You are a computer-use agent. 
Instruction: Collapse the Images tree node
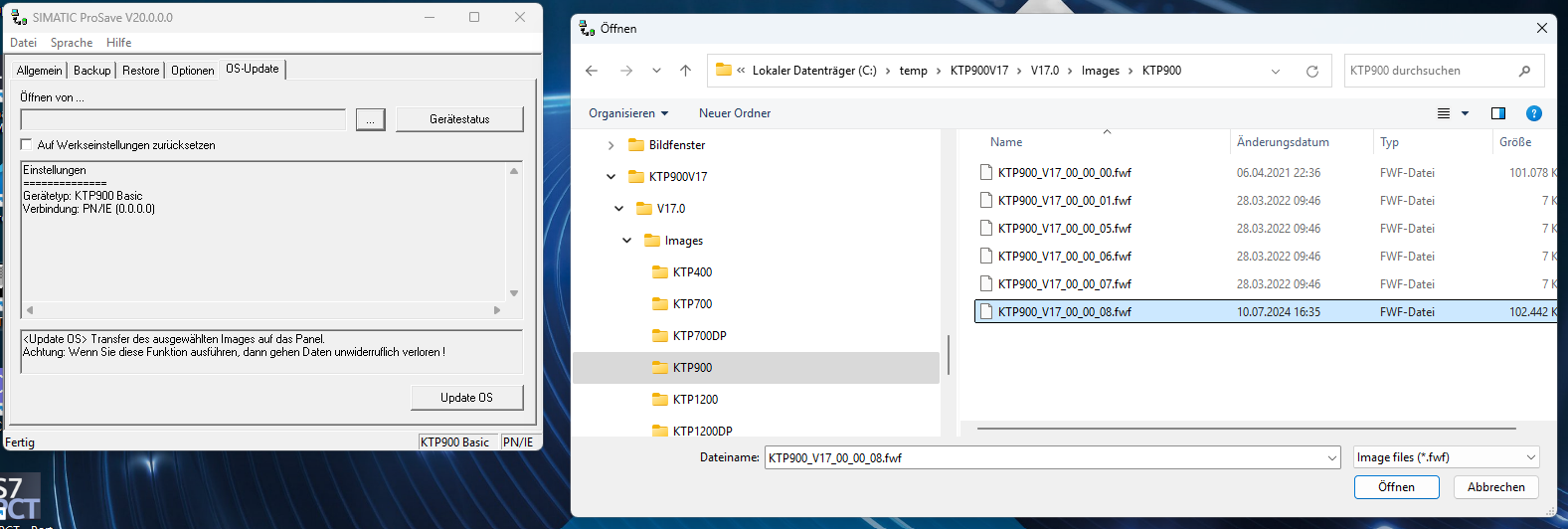pyautogui.click(x=626, y=241)
